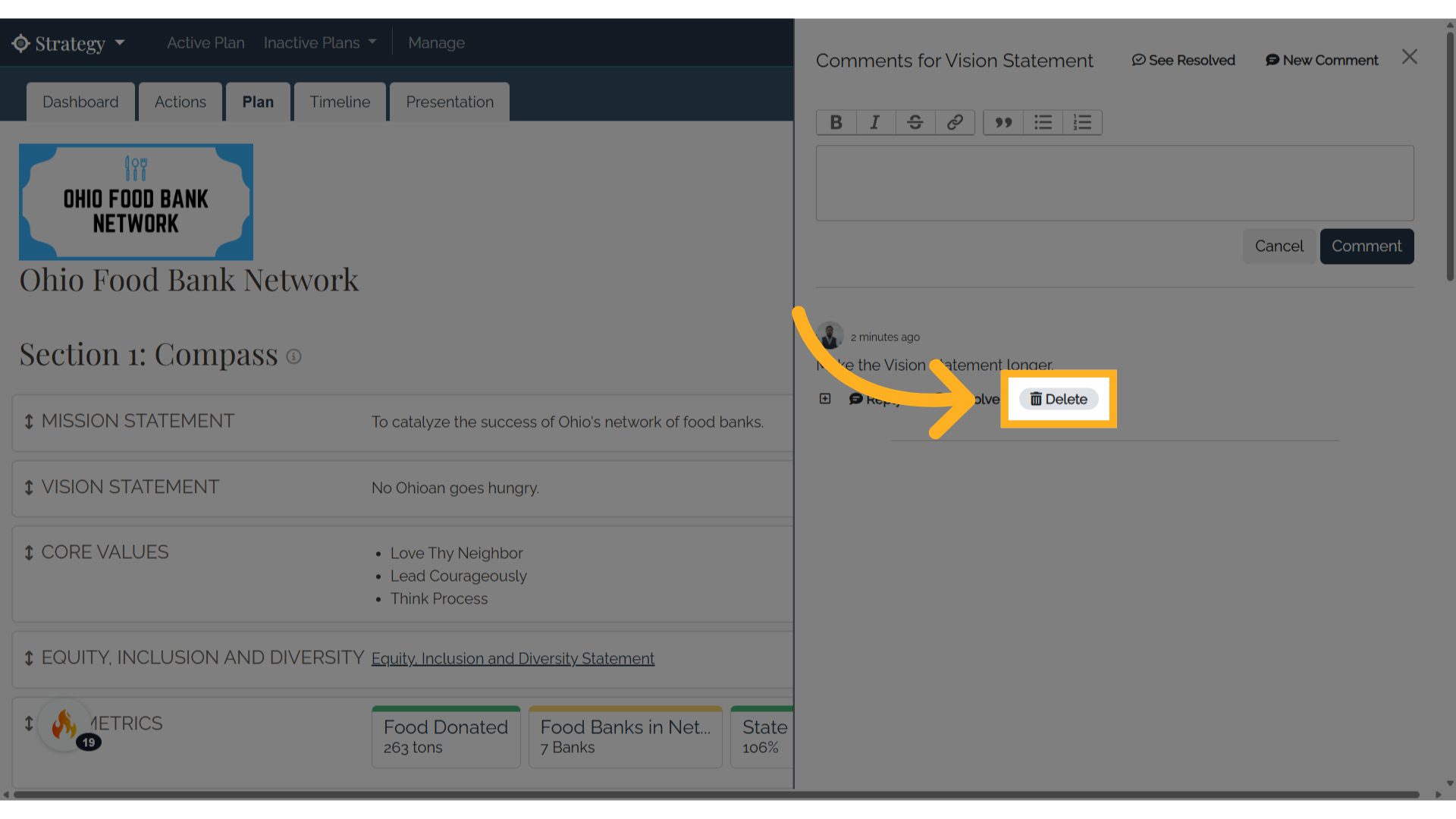Open the Manage menu item
This screenshot has width=1456, height=819.
[436, 43]
